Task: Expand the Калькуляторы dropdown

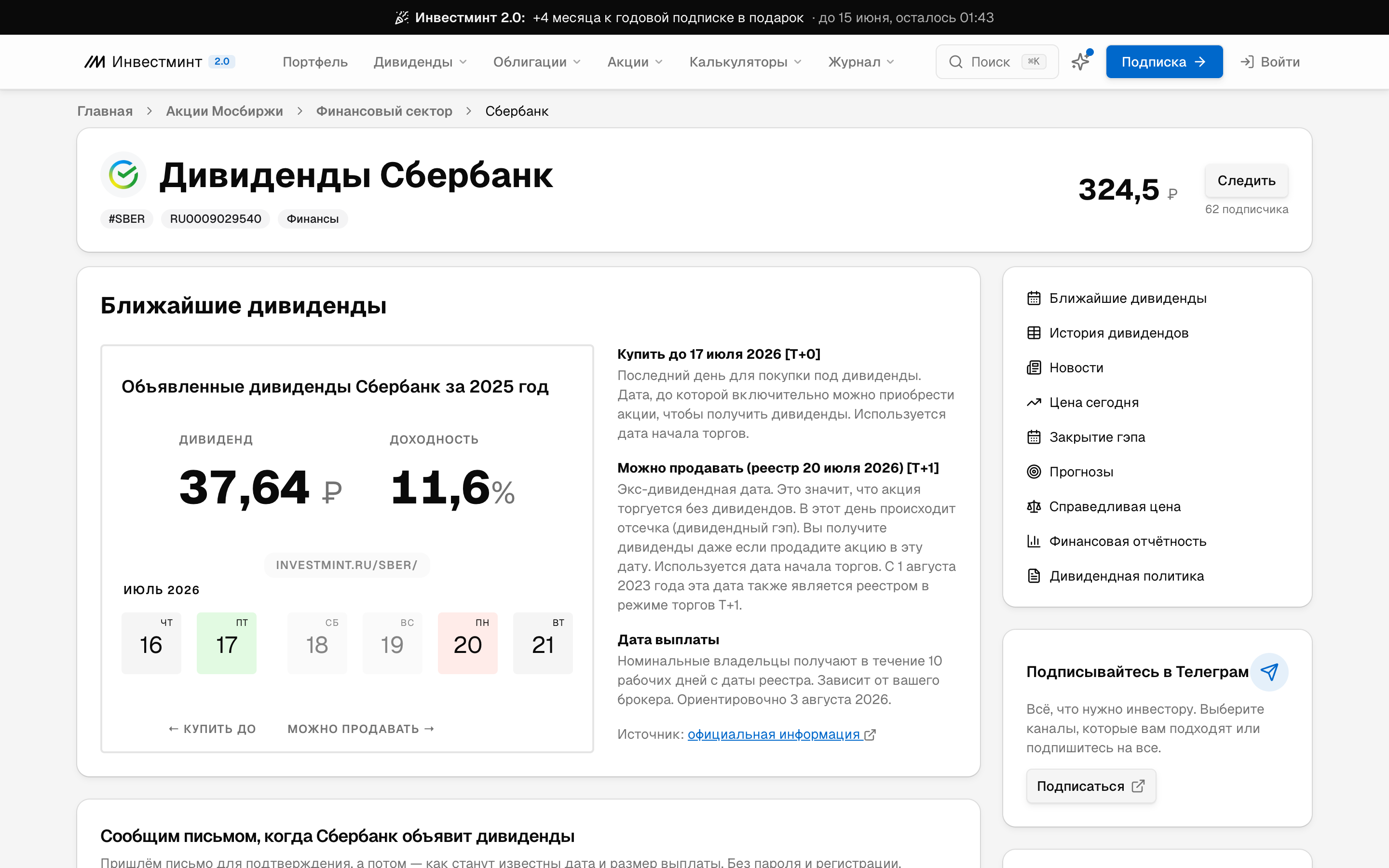Action: (745, 61)
